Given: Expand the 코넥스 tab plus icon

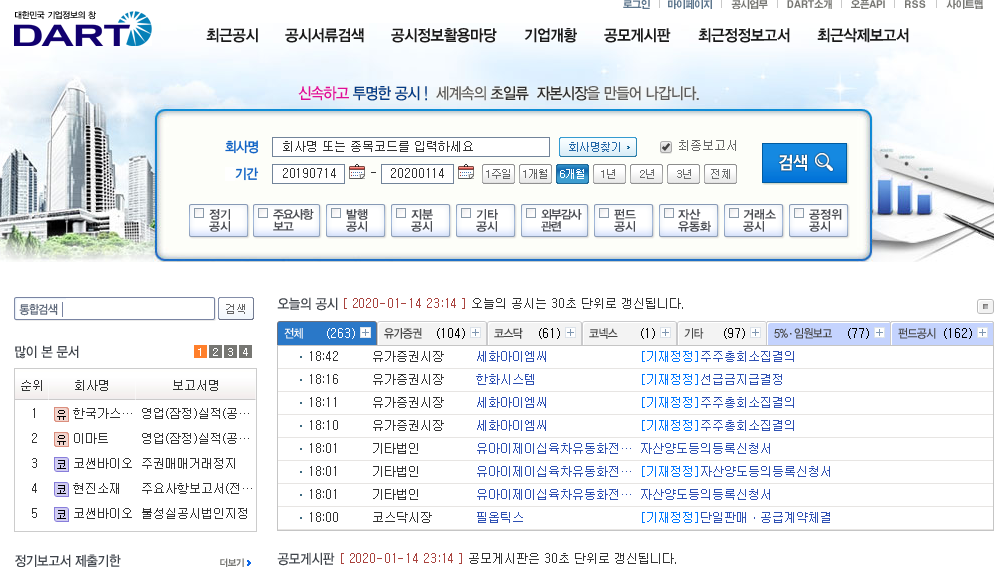Looking at the screenshot, I should 665,332.
